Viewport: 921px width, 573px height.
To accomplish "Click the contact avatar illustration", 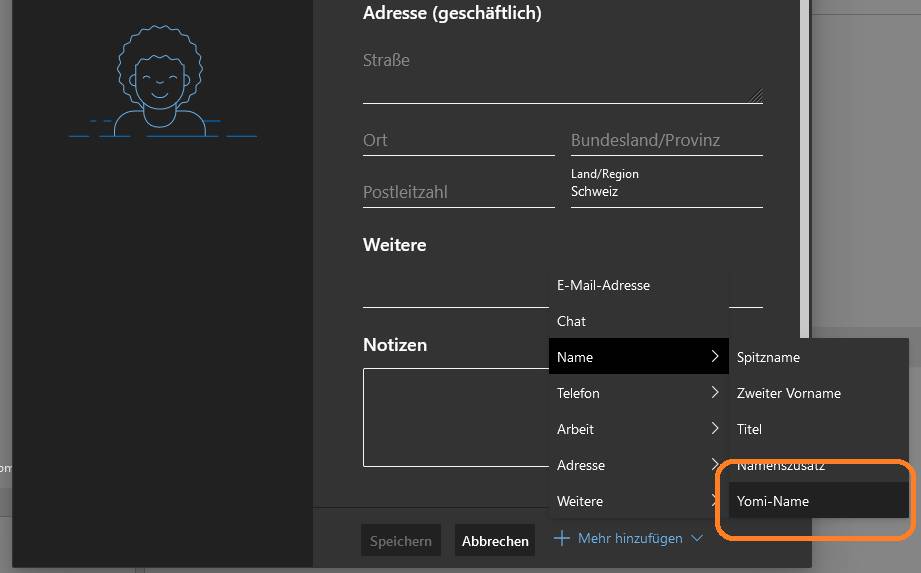I will 160,81.
